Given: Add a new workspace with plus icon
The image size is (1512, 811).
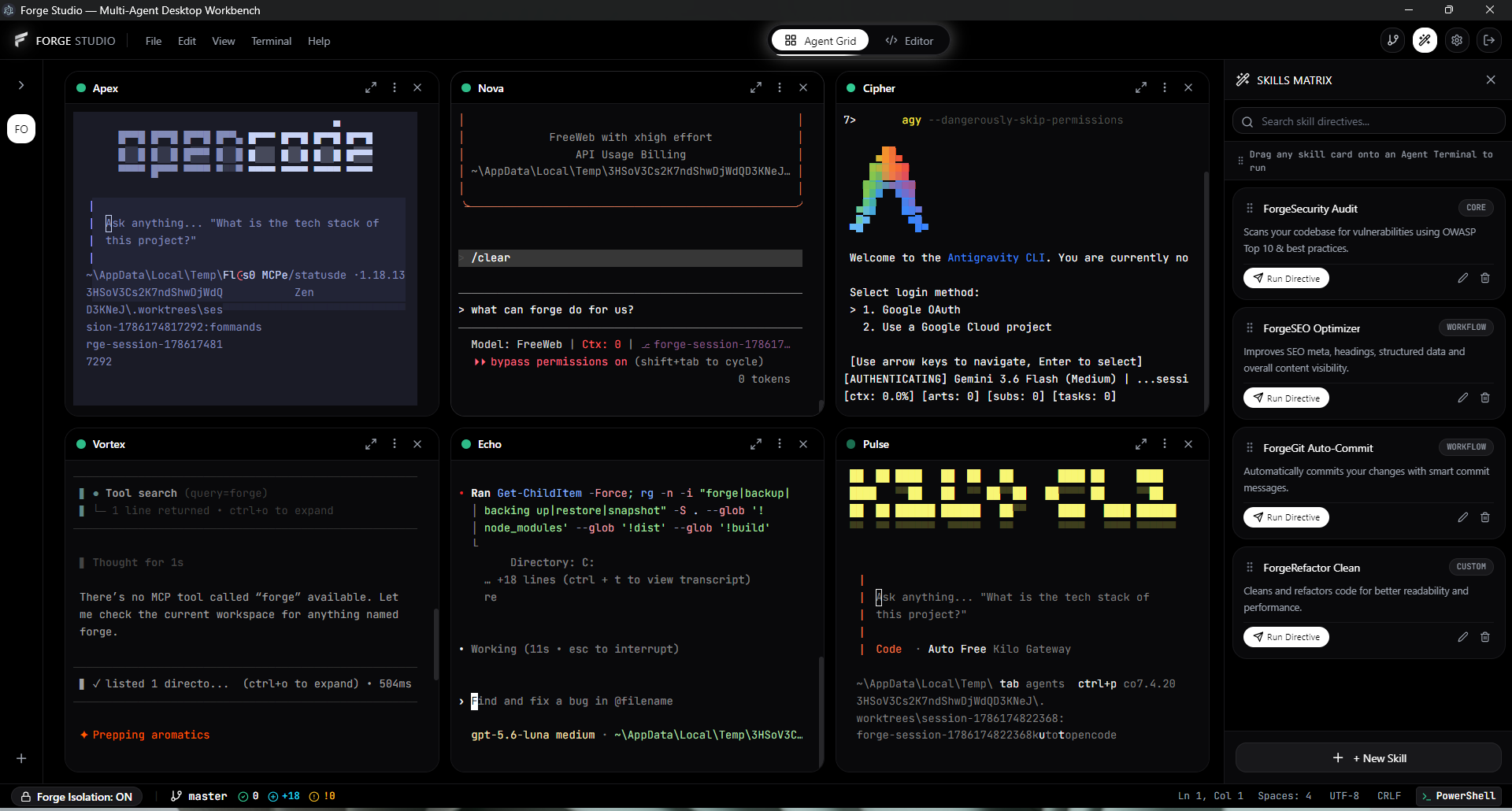Looking at the screenshot, I should (21, 758).
